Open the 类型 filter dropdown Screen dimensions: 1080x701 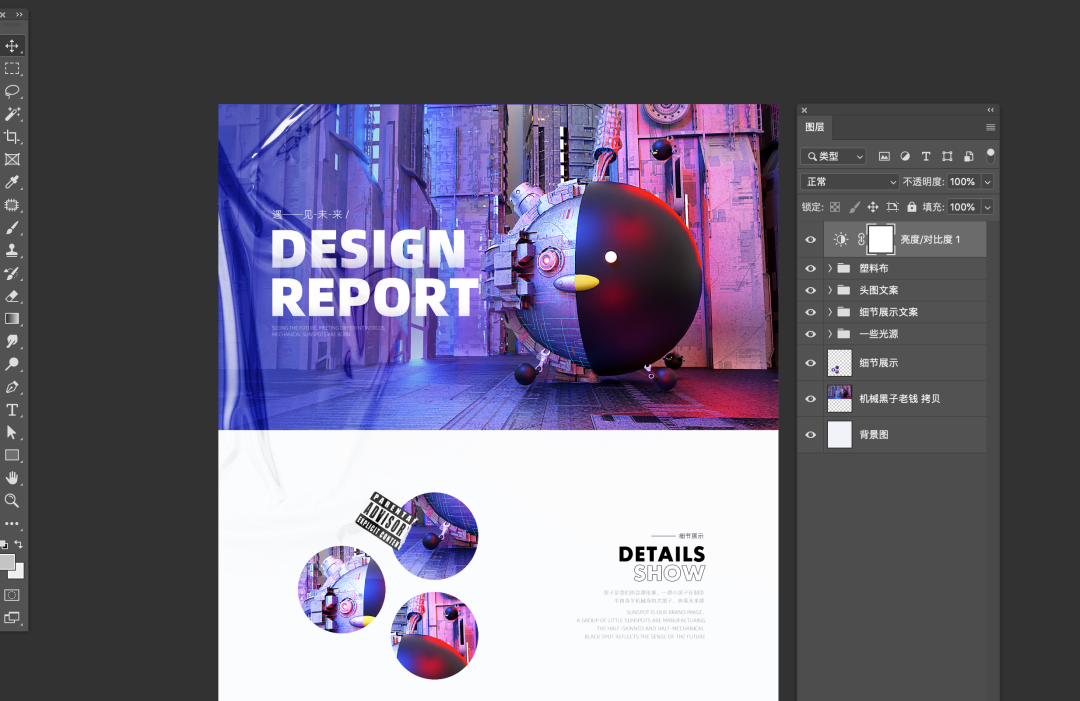833,156
